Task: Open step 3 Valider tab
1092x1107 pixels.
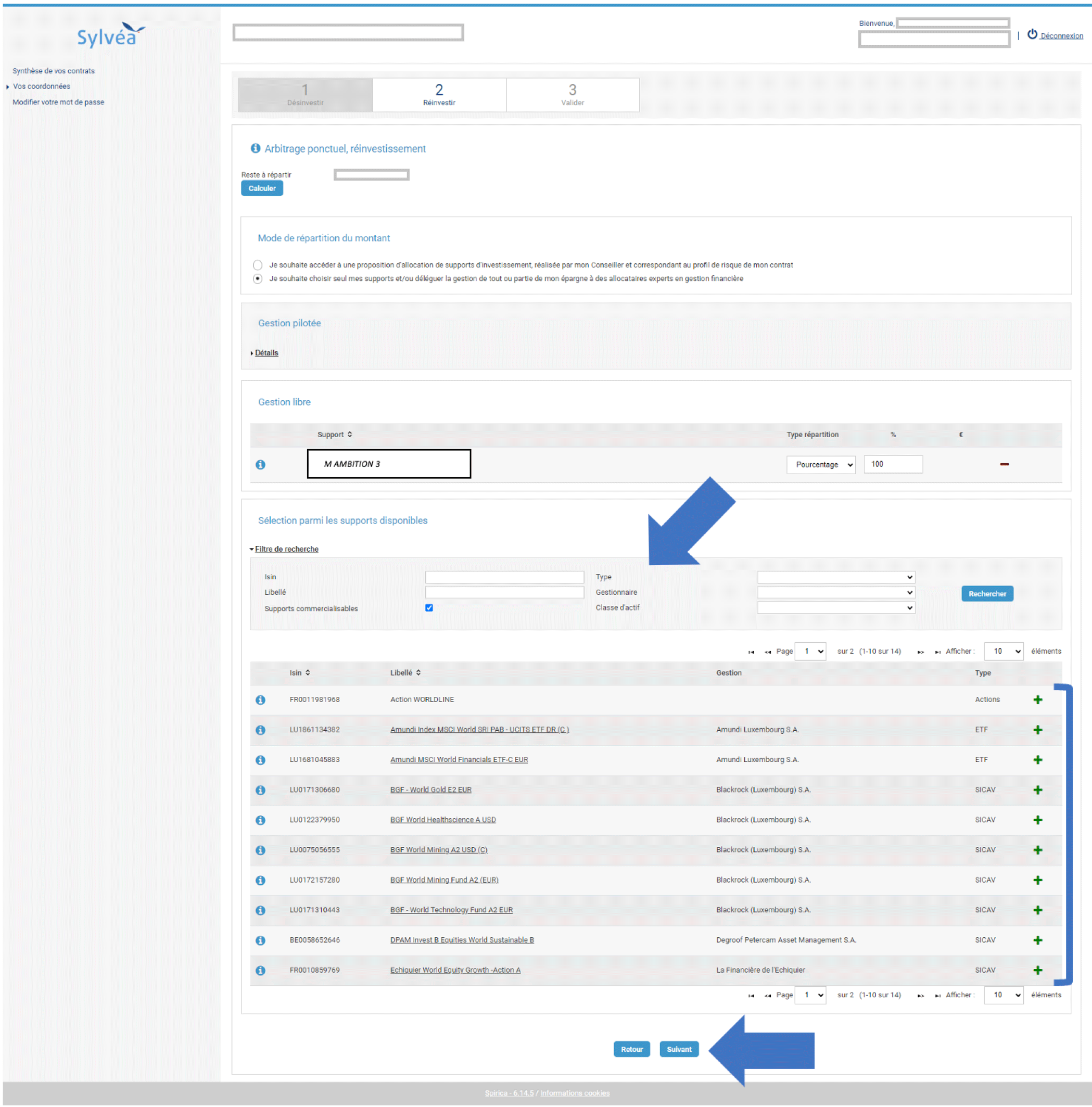Action: click(573, 95)
